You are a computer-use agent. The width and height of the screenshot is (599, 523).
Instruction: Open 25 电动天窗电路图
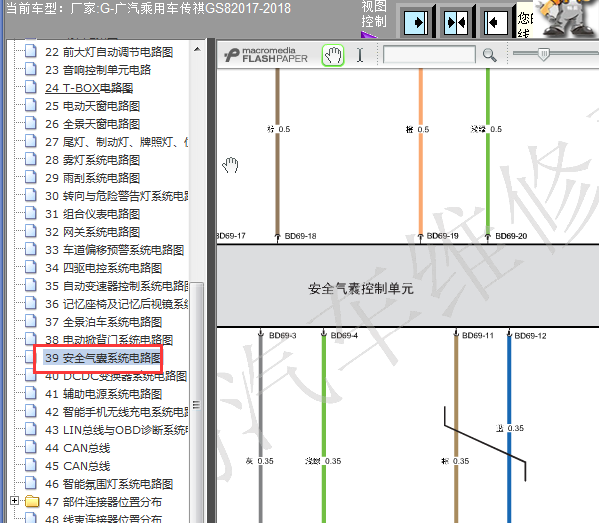[x=92, y=106]
